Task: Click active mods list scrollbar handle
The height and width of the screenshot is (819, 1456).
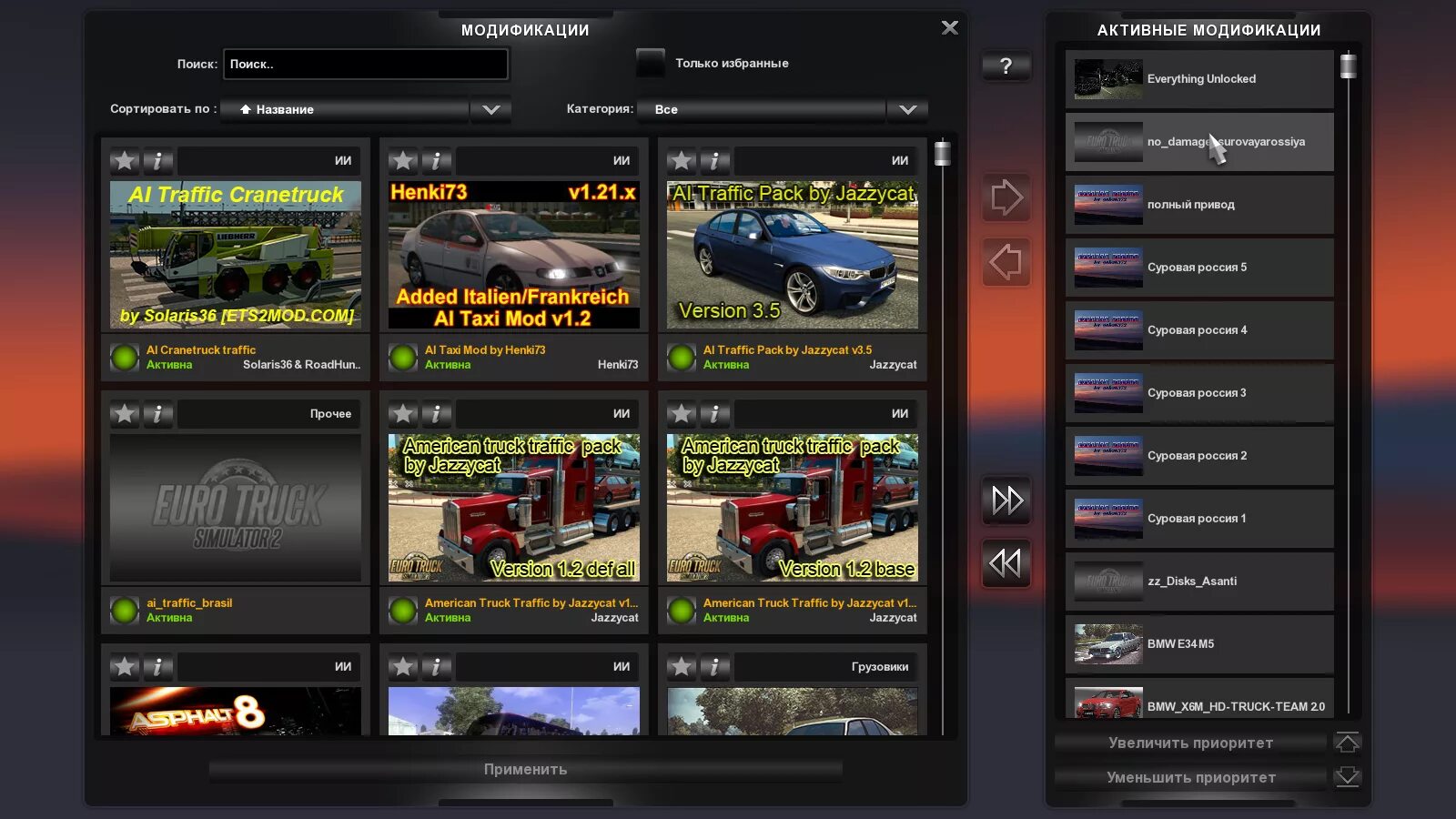Action: click(x=1349, y=66)
